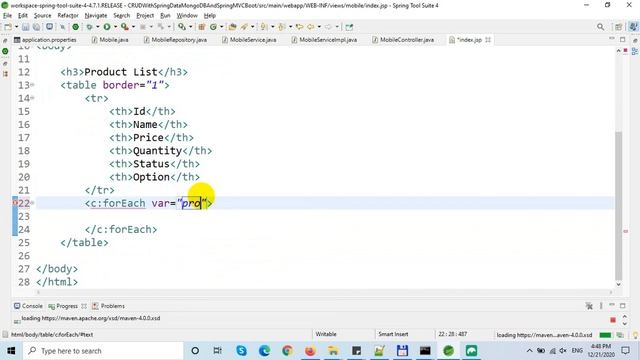
Task: Click the Debug bug icon
Action: [x=89, y=27]
